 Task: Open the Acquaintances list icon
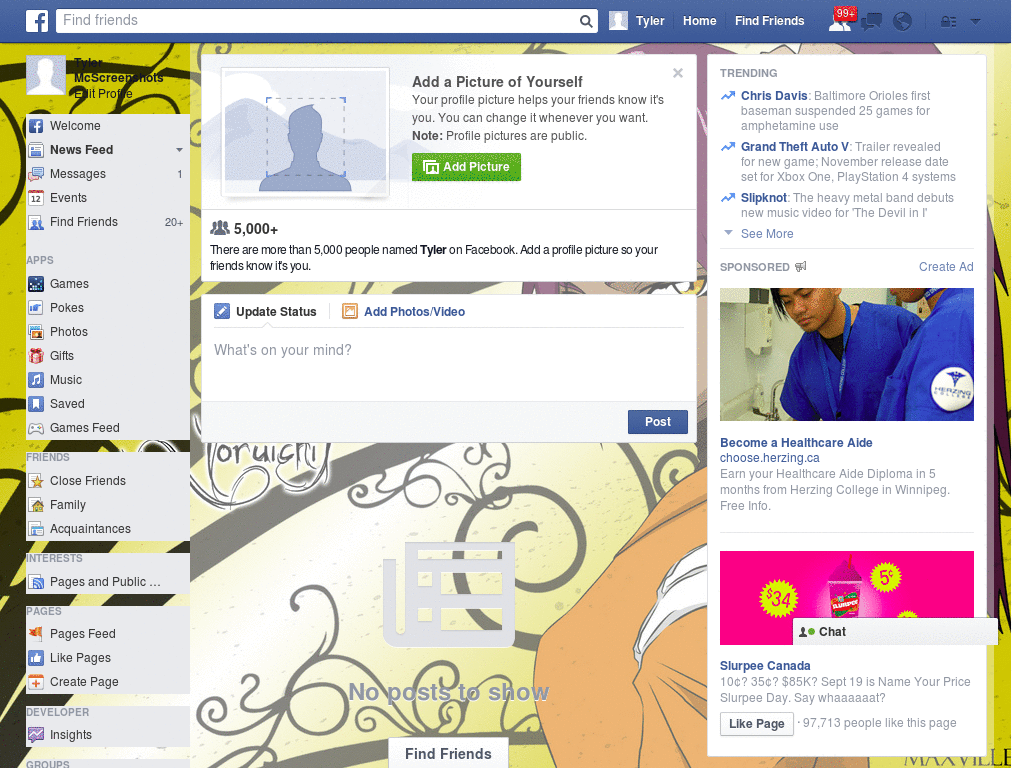pyautogui.click(x=36, y=529)
